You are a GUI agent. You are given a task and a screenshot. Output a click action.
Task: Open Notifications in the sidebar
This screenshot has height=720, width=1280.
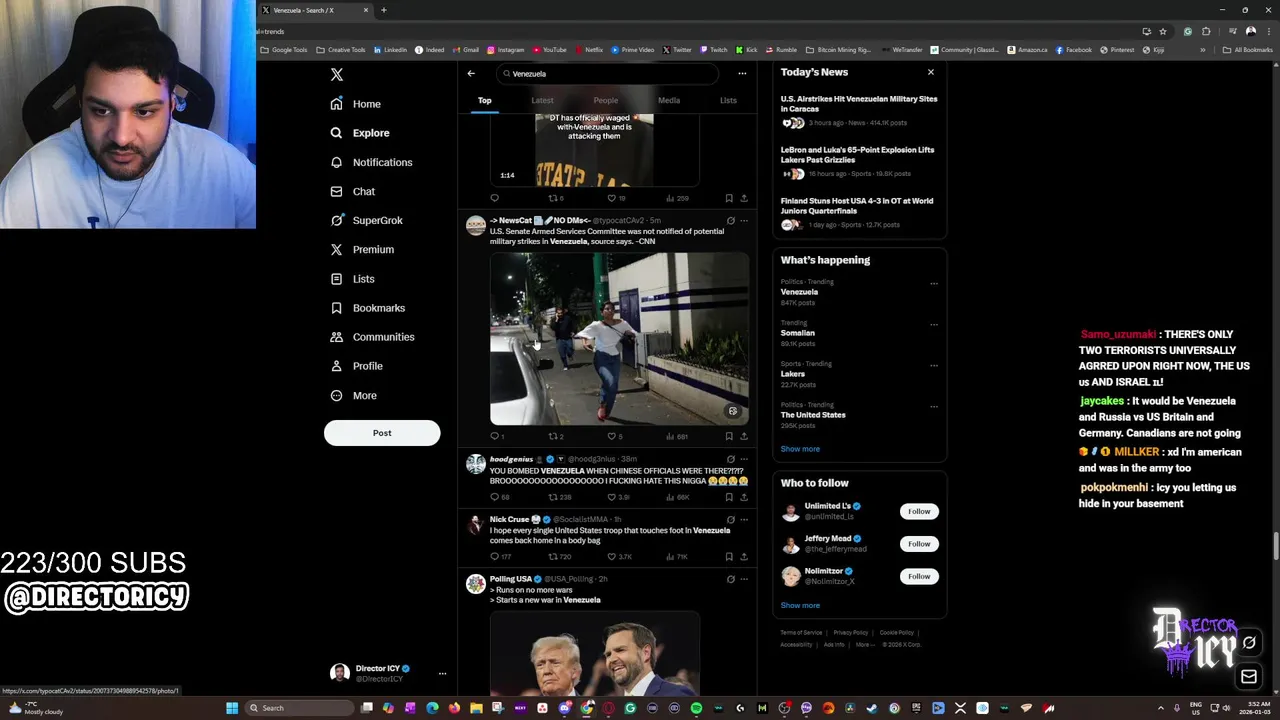pos(371,162)
